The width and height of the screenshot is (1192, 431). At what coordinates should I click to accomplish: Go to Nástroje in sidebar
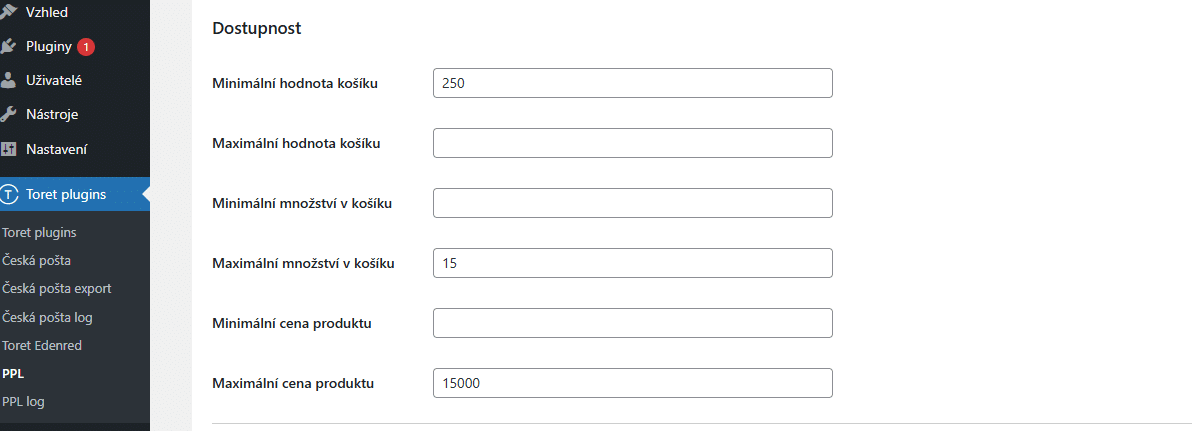52,114
